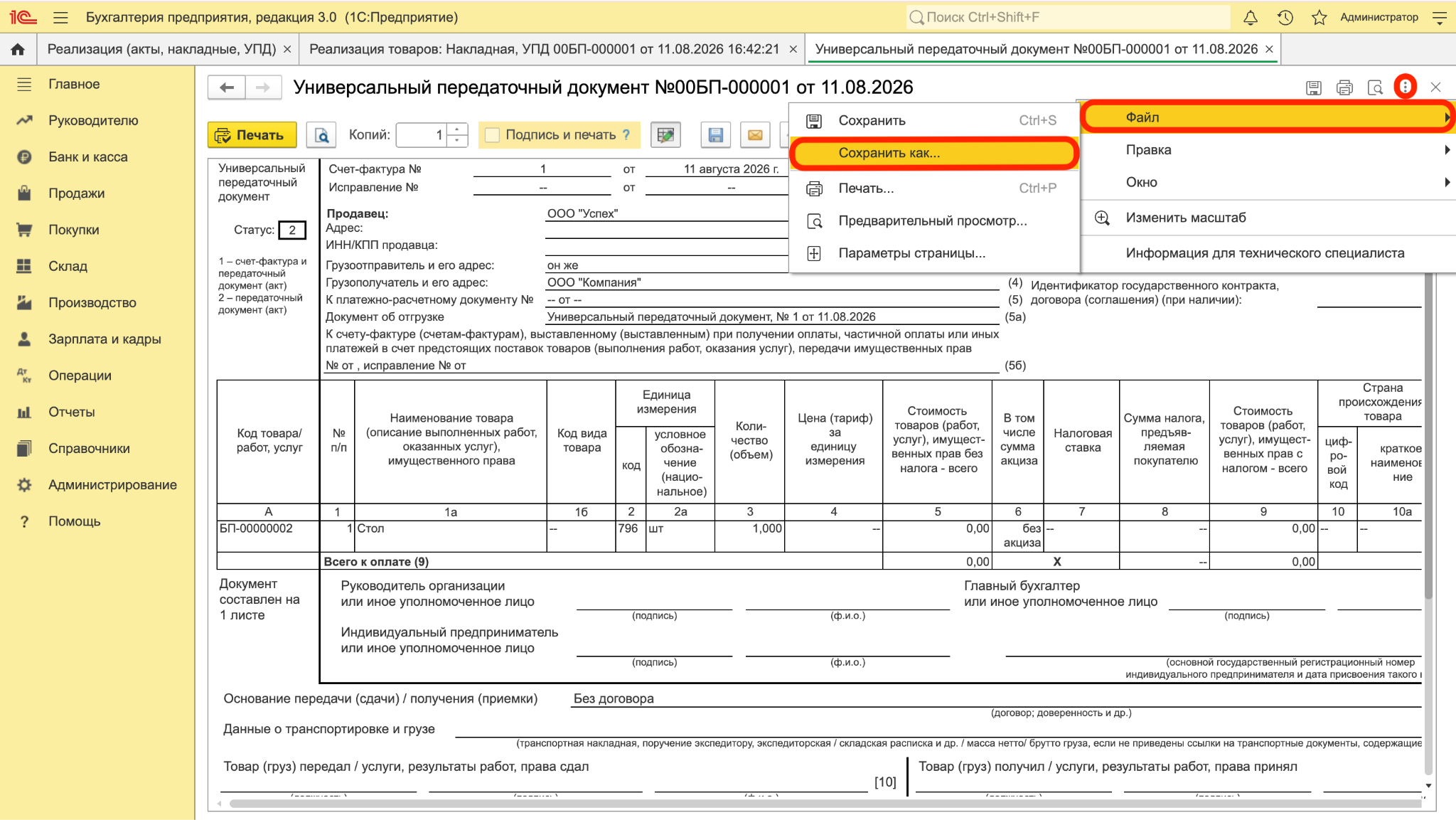
Task: Expand the Правка submenu
Action: [x=1268, y=149]
